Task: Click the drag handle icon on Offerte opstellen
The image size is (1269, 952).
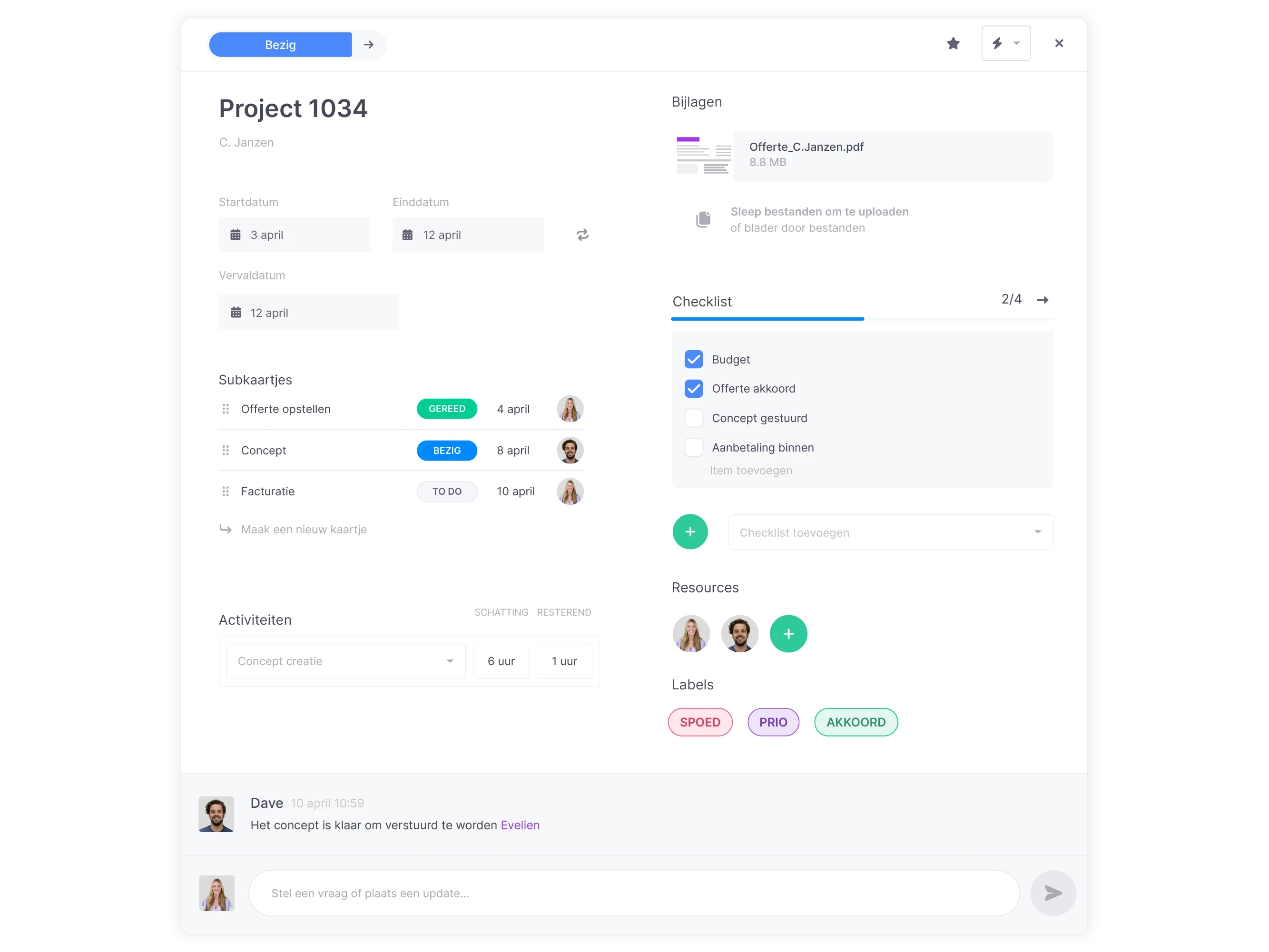Action: [225, 408]
